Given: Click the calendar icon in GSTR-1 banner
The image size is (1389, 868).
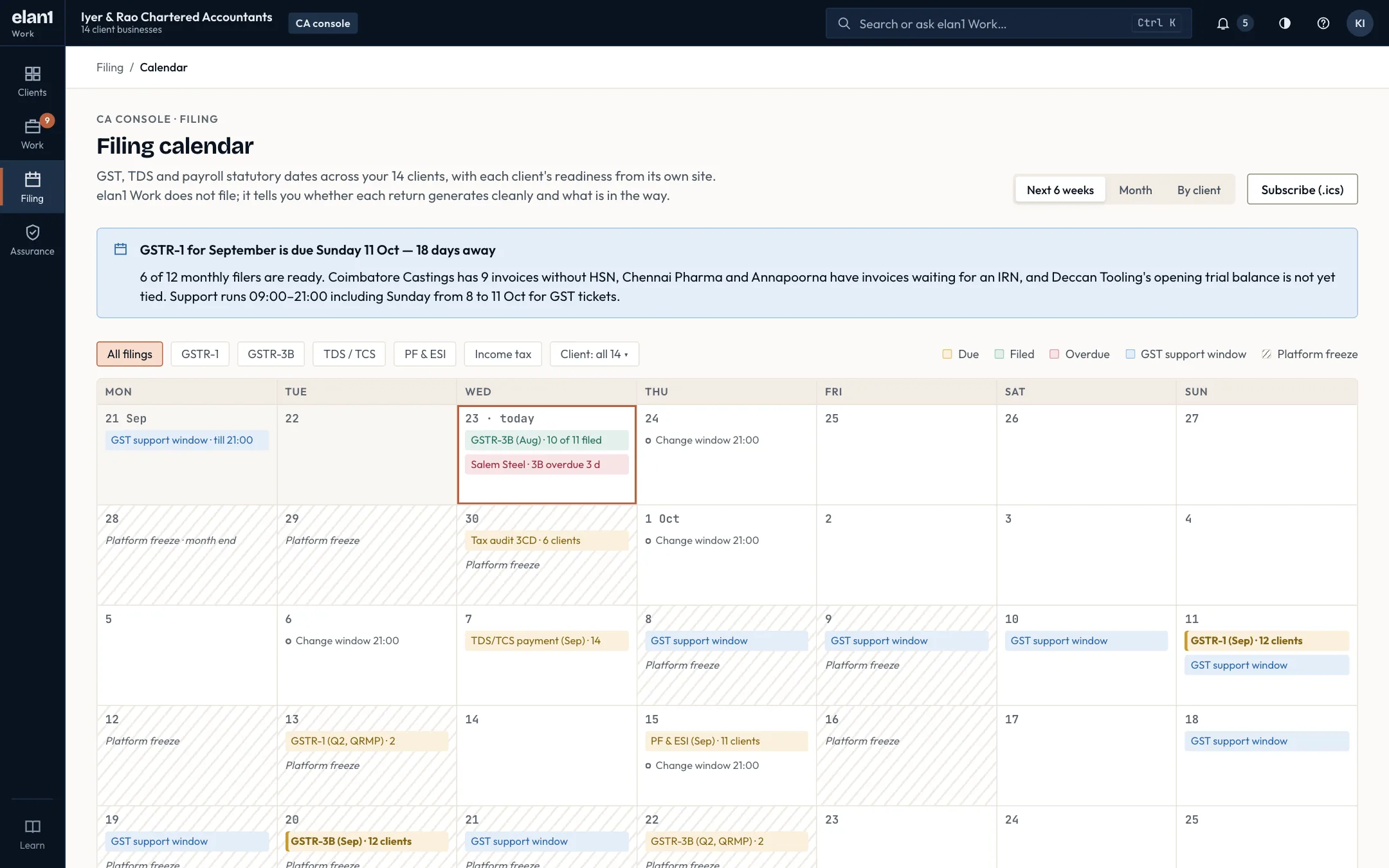Looking at the screenshot, I should [x=120, y=249].
